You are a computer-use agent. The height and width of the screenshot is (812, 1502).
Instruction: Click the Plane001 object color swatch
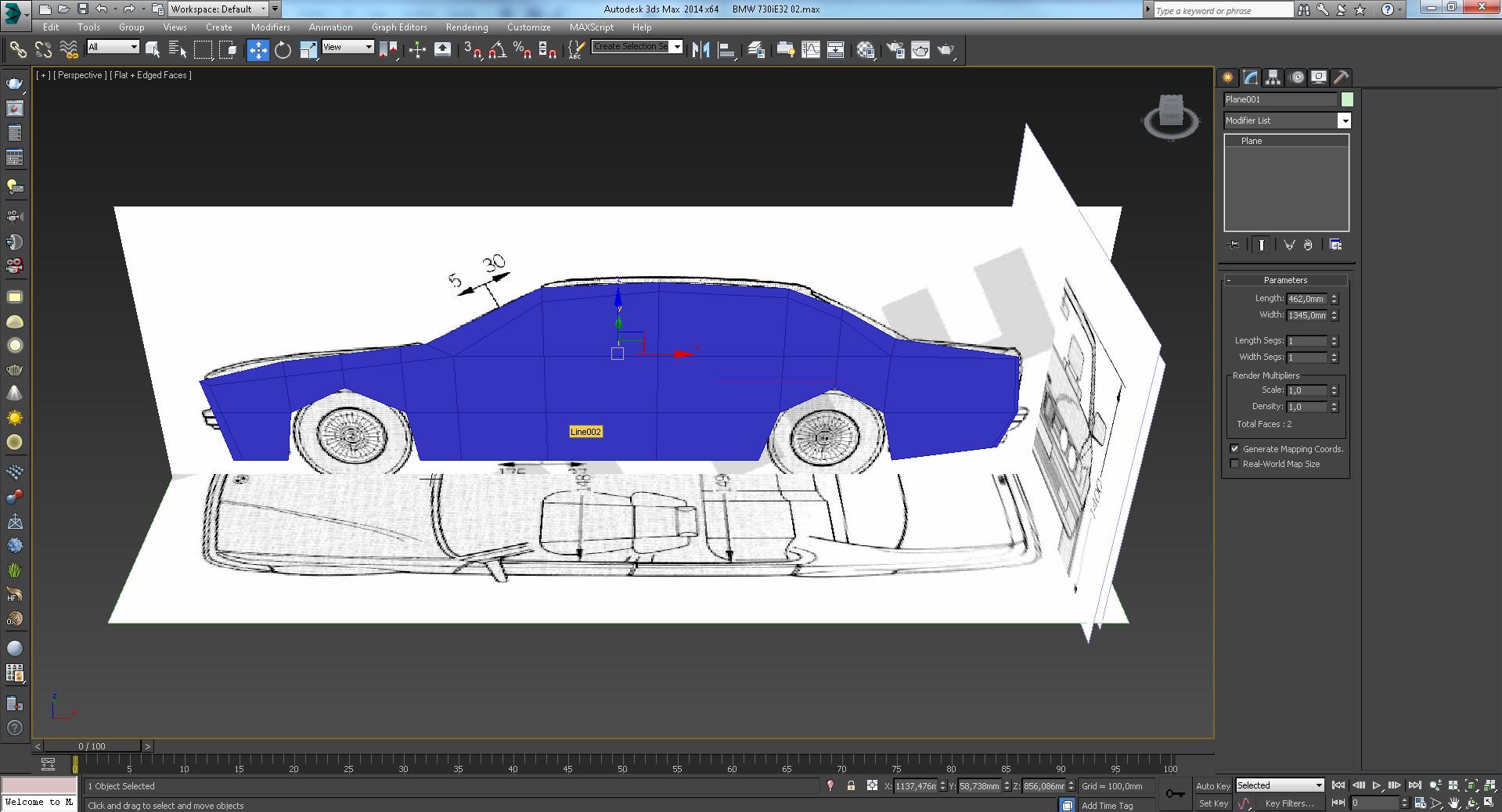1347,99
